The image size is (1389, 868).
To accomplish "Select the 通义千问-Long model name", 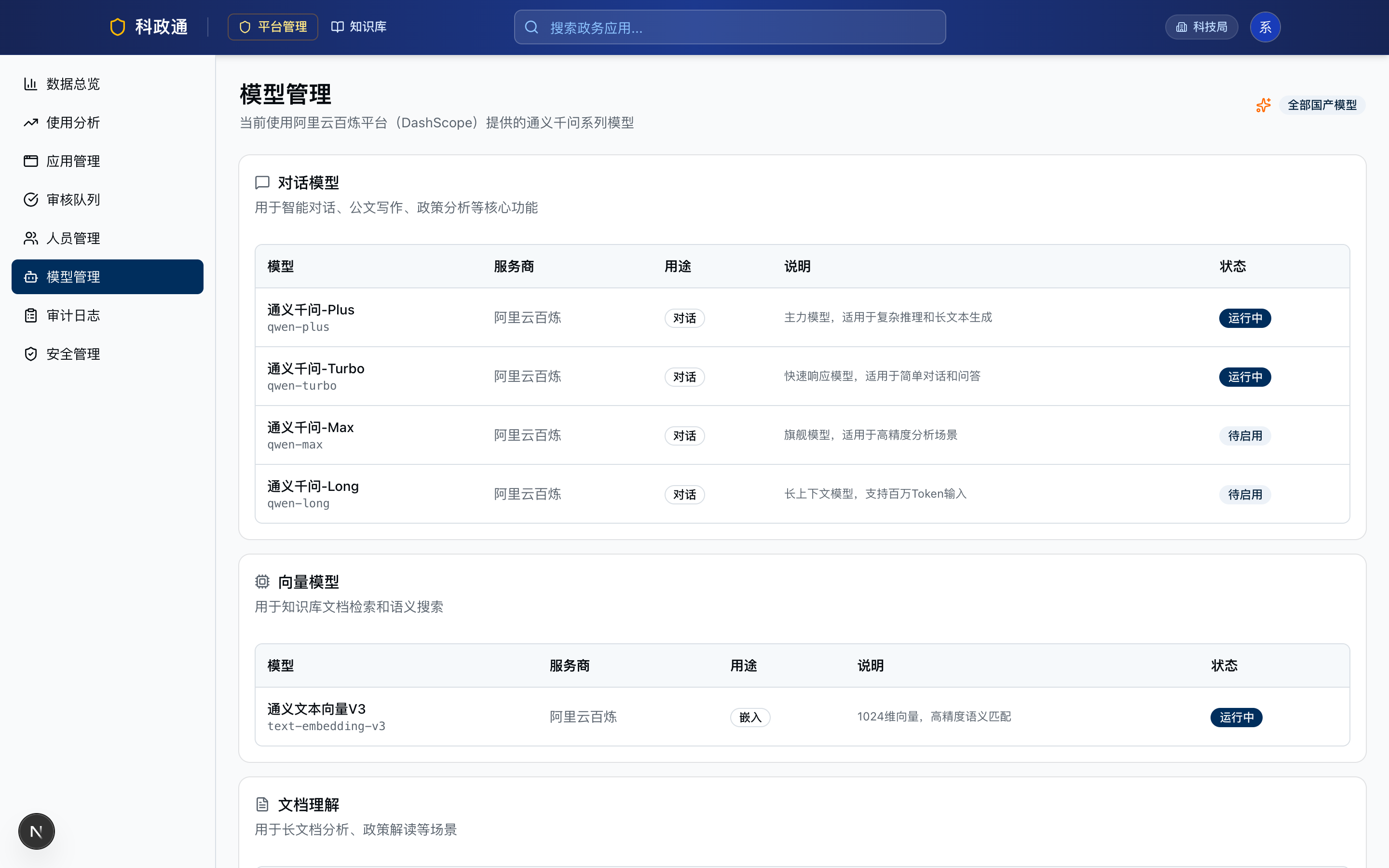I will pos(313,486).
